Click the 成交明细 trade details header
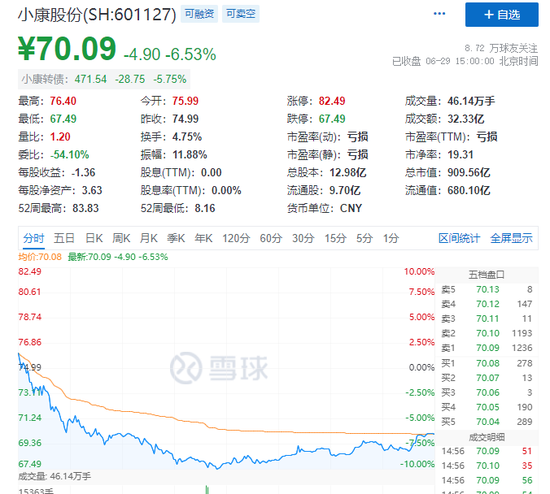The width and height of the screenshot is (550, 494). [x=487, y=437]
